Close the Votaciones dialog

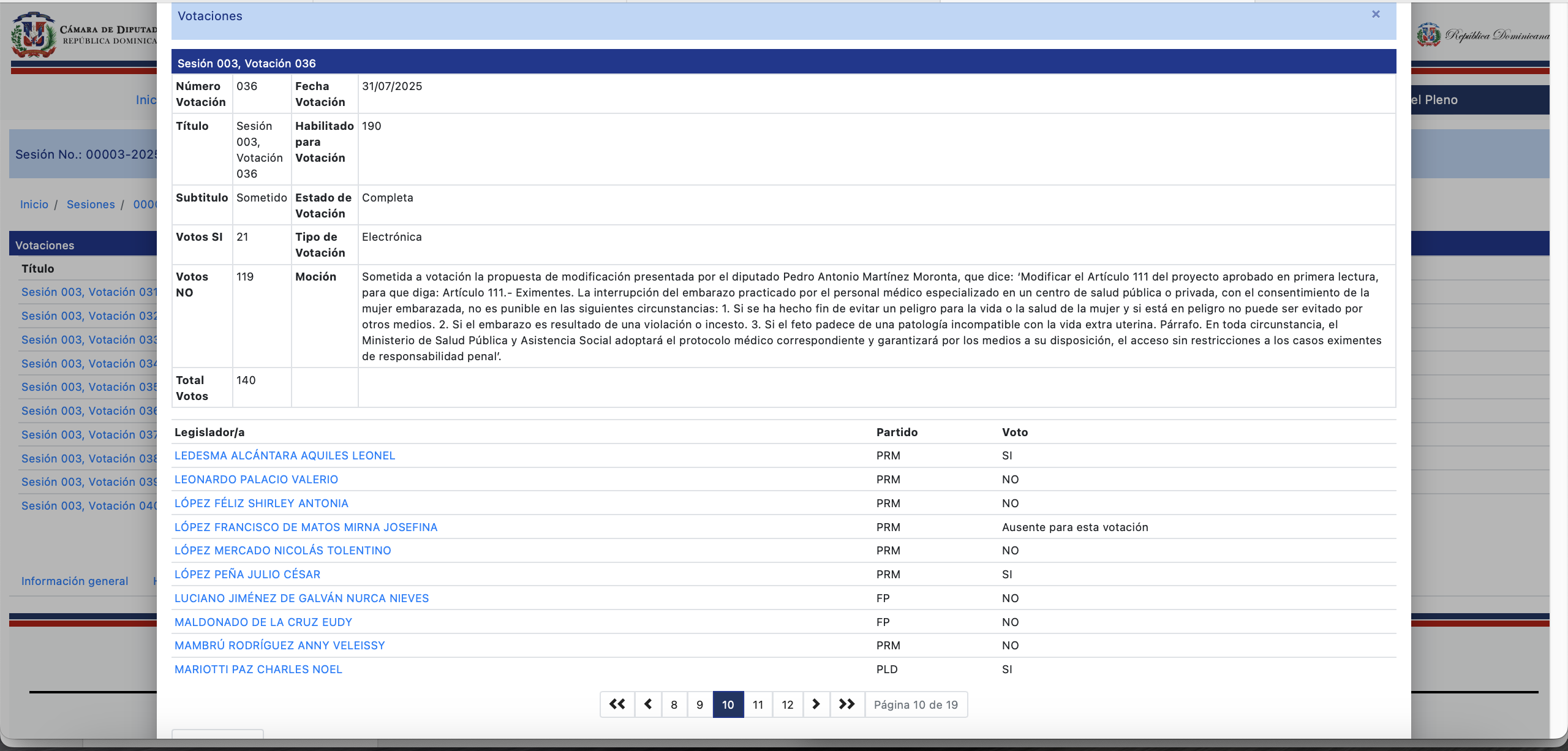point(1375,14)
